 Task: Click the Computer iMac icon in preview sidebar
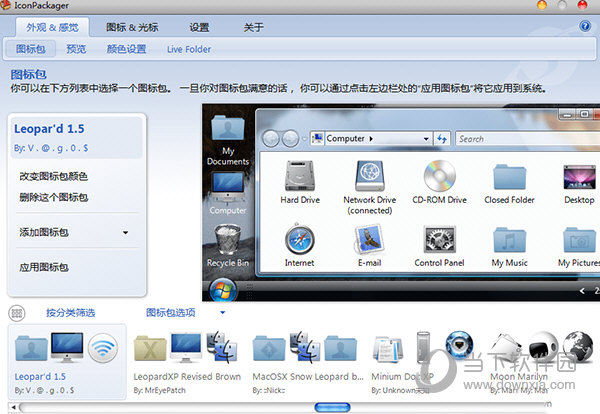228,186
